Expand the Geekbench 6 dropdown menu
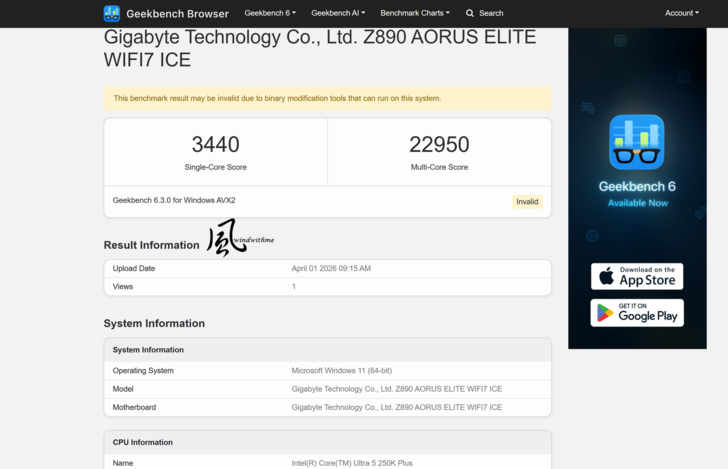Viewport: 728px width, 469px height. [270, 13]
